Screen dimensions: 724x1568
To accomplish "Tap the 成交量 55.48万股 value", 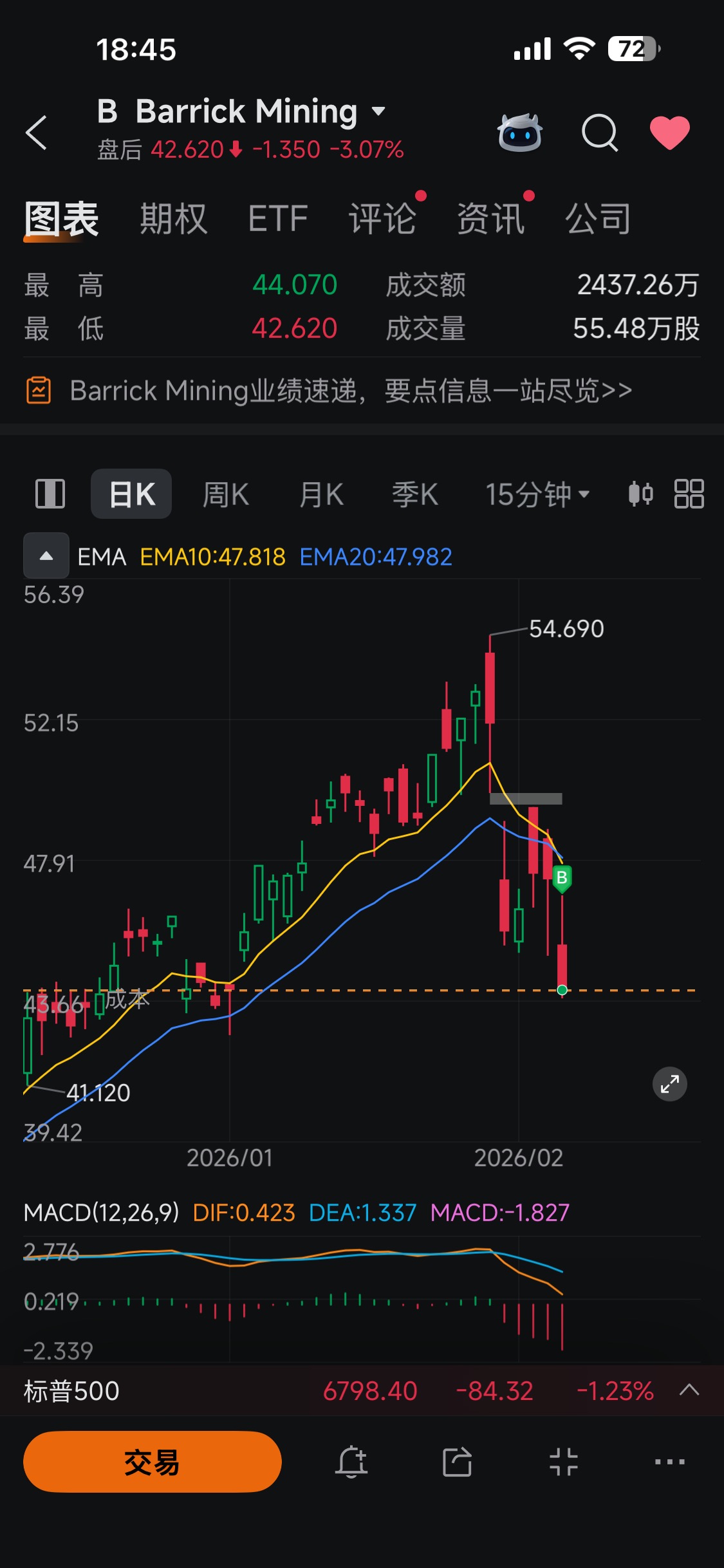I will (x=636, y=328).
